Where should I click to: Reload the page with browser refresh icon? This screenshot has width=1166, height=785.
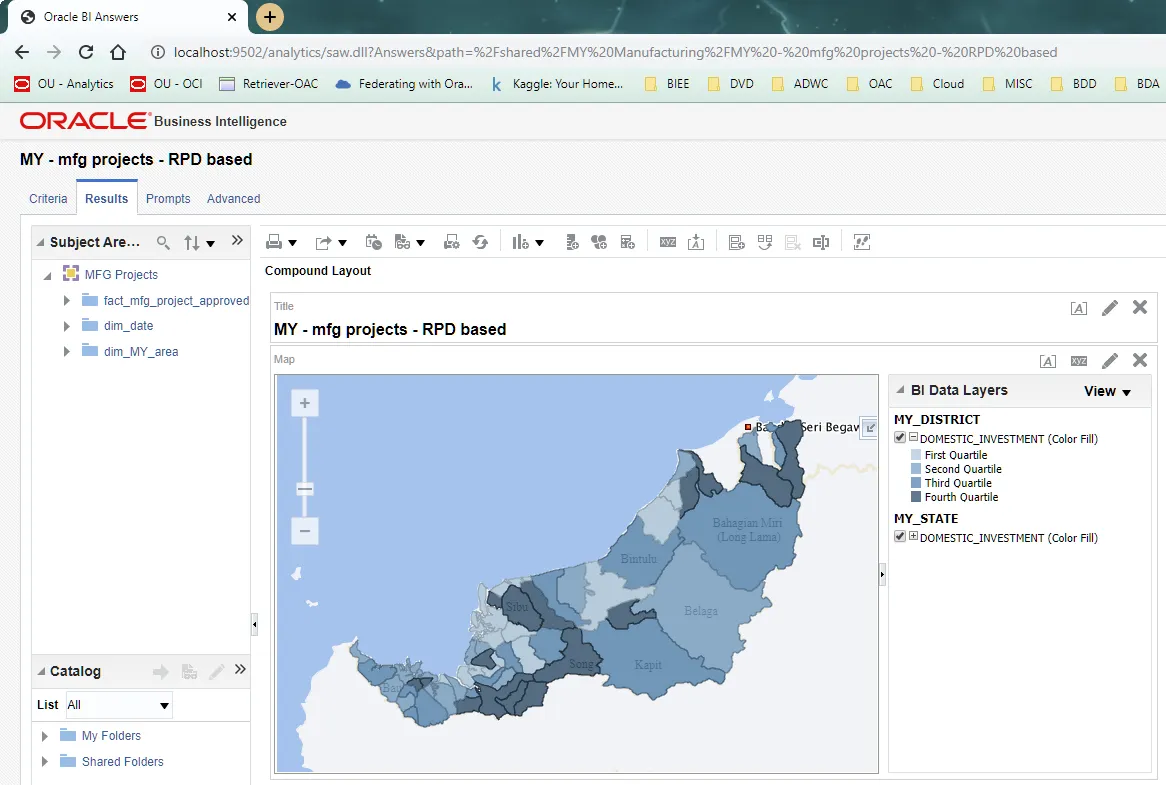(x=86, y=52)
